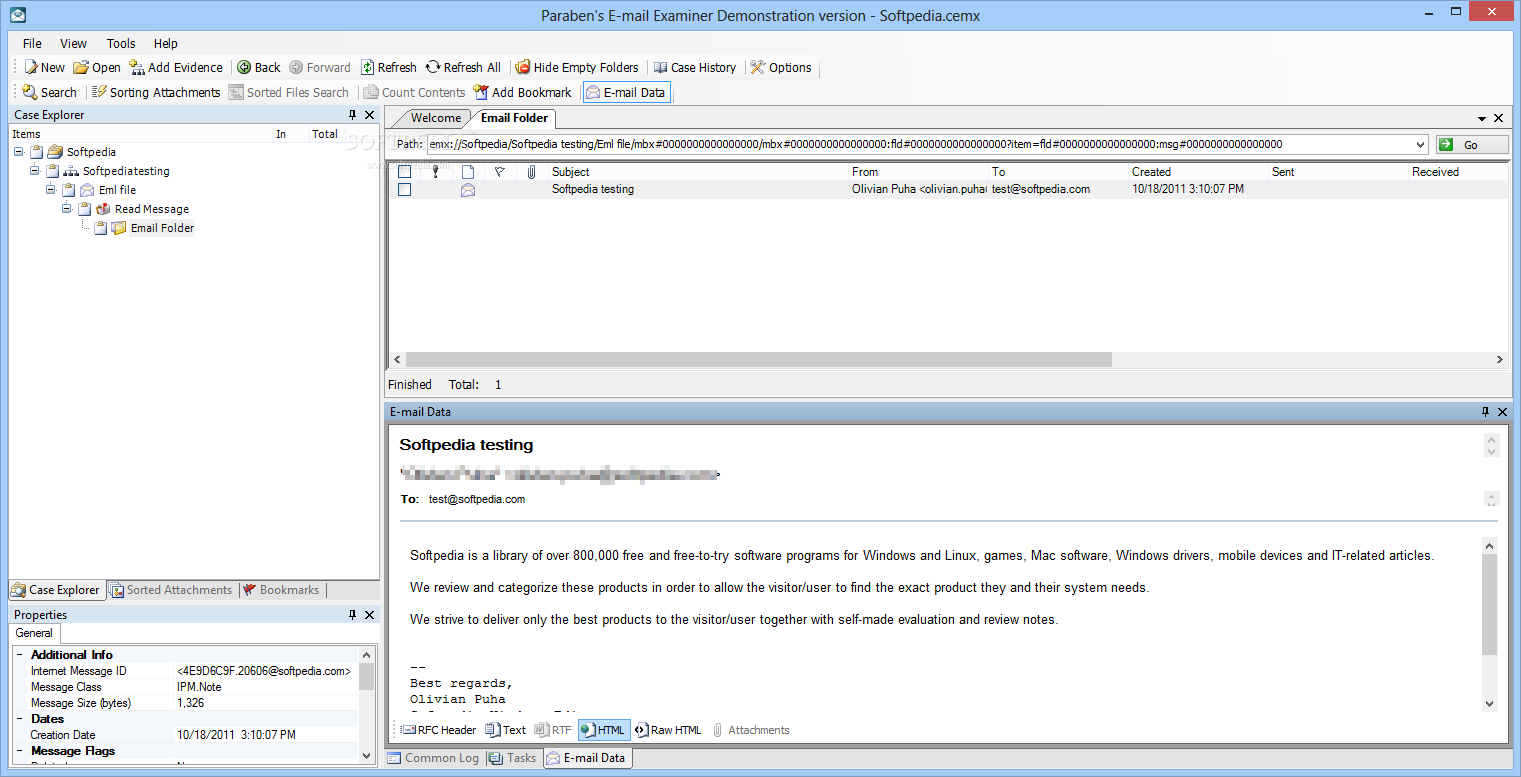Select the HTML message view
The width and height of the screenshot is (1521, 777).
604,730
